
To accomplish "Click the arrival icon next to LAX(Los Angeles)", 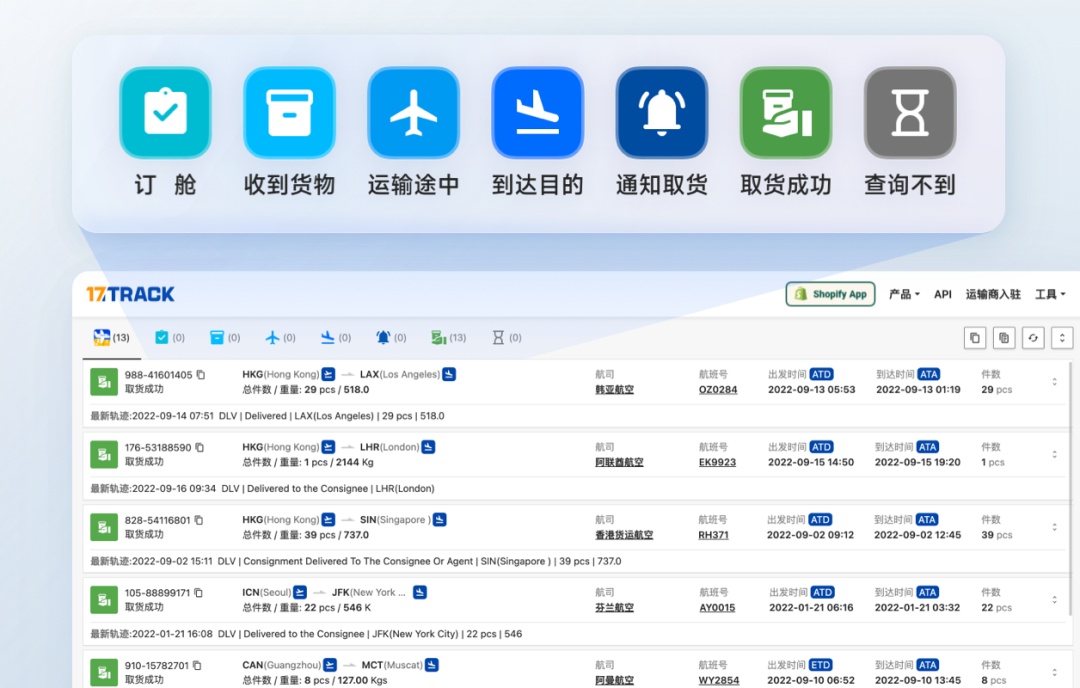I will pos(449,375).
